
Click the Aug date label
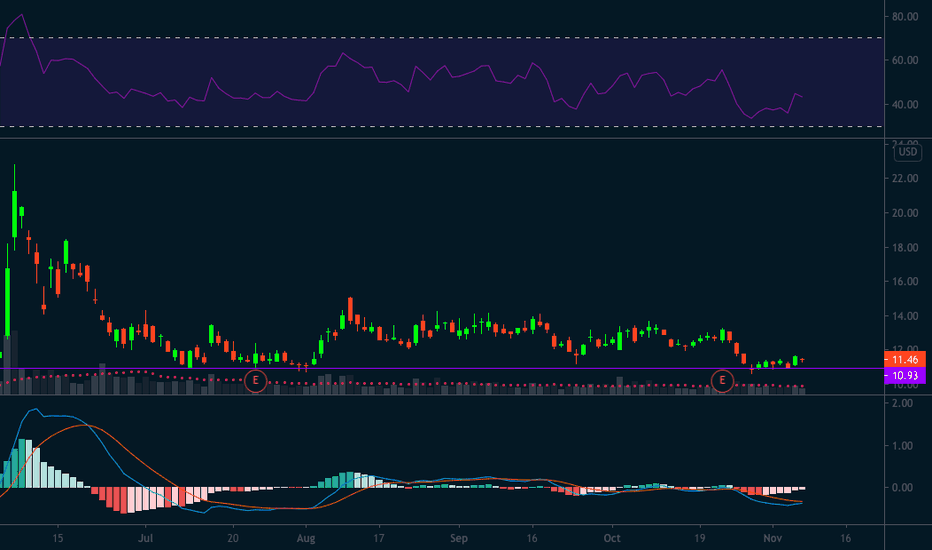[306, 538]
